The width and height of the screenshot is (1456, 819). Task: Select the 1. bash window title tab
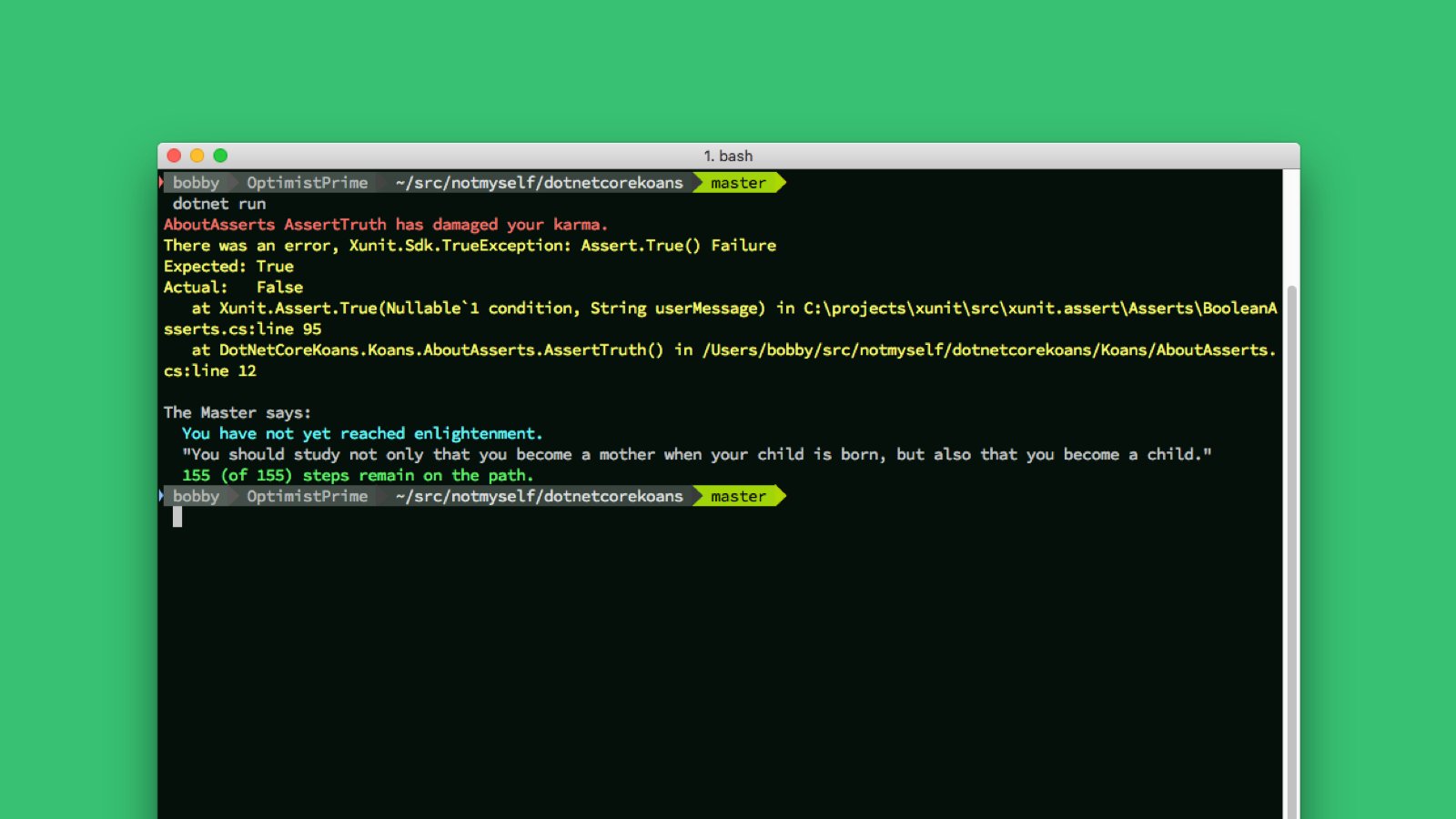tap(726, 156)
